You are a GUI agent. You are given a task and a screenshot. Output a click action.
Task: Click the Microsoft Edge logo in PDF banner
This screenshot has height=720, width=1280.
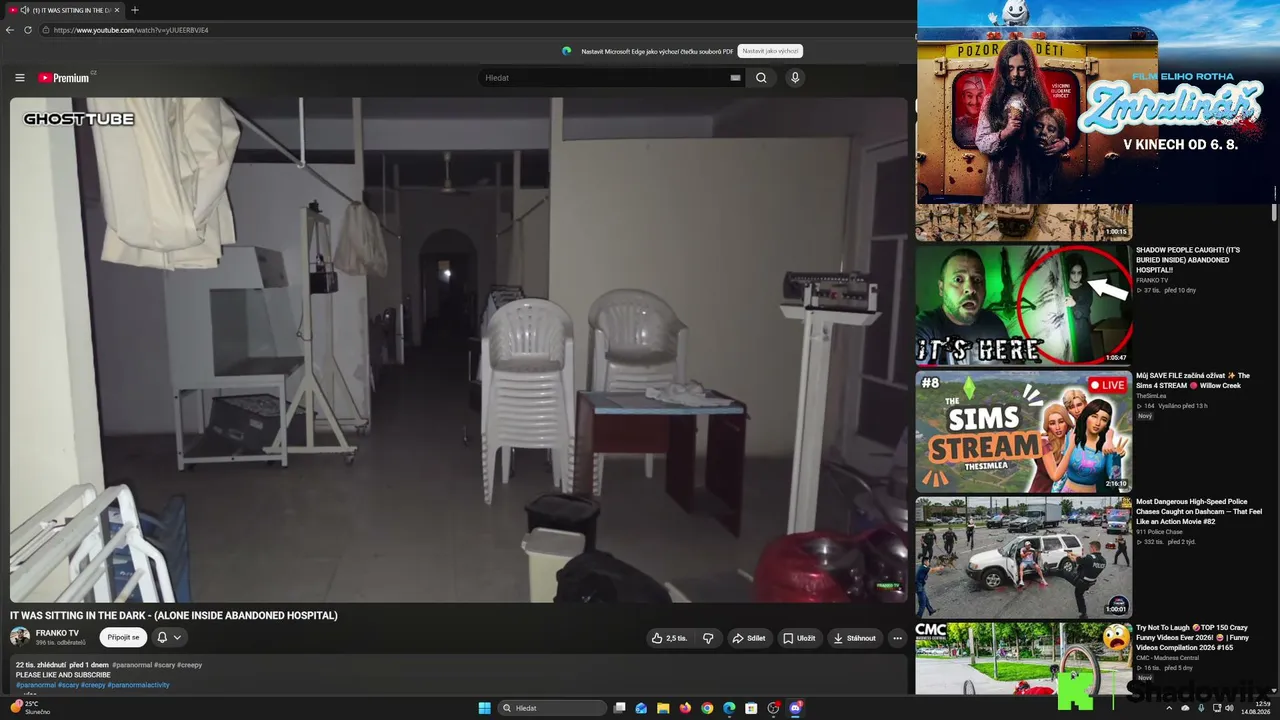pyautogui.click(x=567, y=51)
